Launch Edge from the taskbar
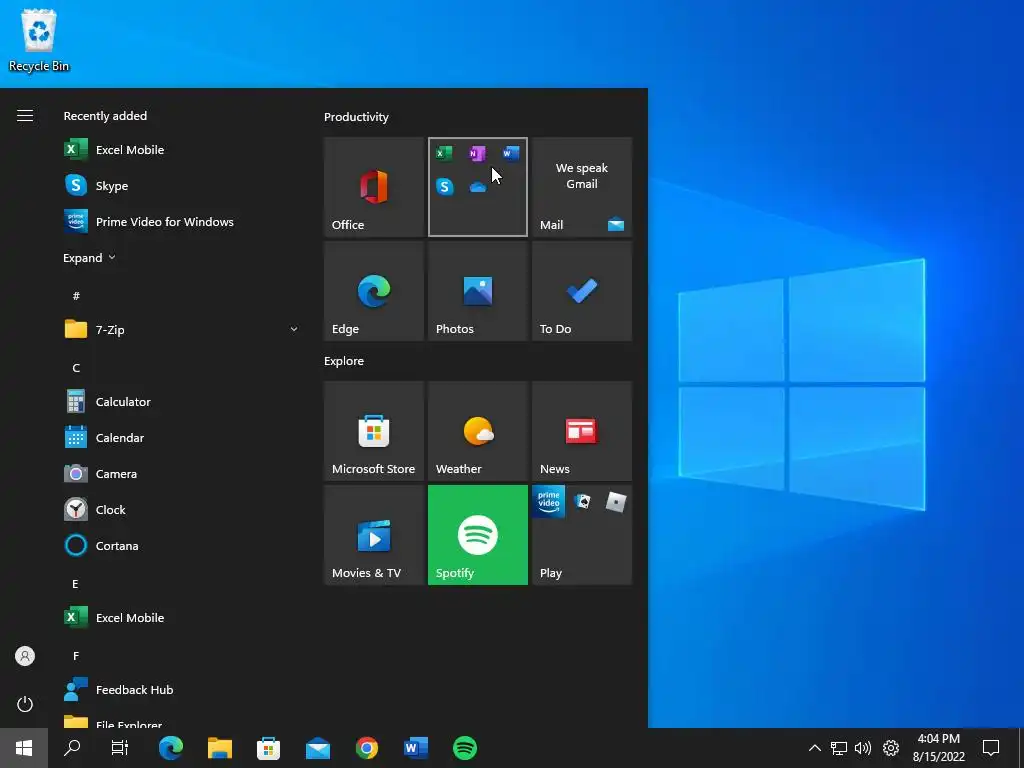The width and height of the screenshot is (1024, 768). click(170, 748)
